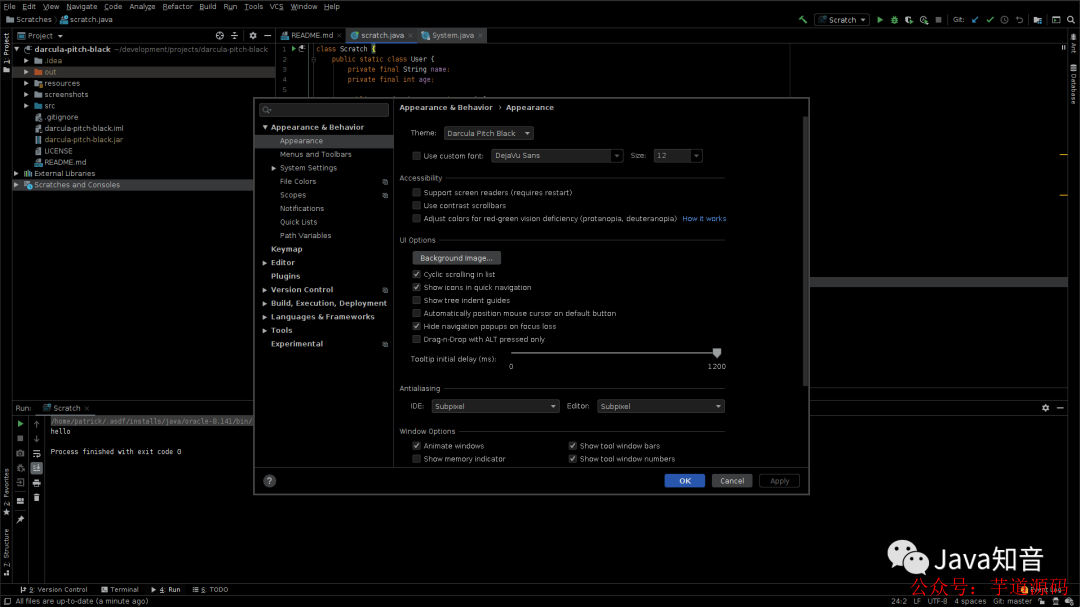Screen dimensions: 1080x607
Task: Uncheck Show icons in quick navigation
Action: 416,287
